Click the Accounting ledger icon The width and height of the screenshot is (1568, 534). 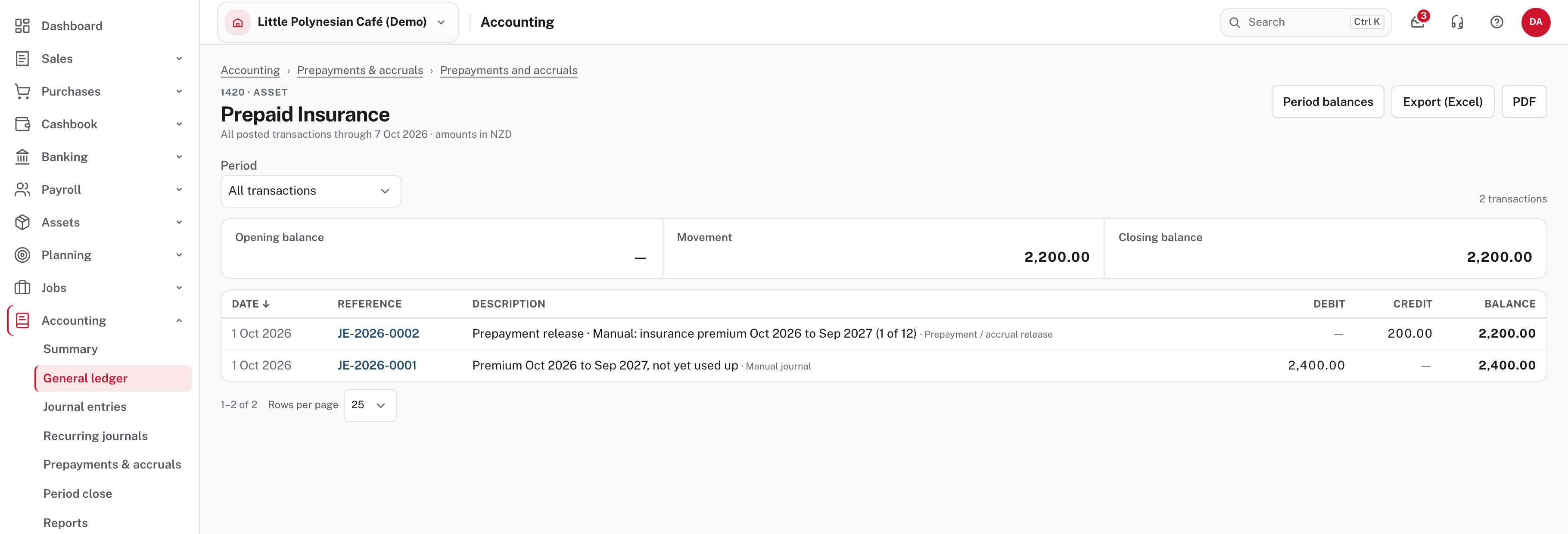(x=22, y=320)
